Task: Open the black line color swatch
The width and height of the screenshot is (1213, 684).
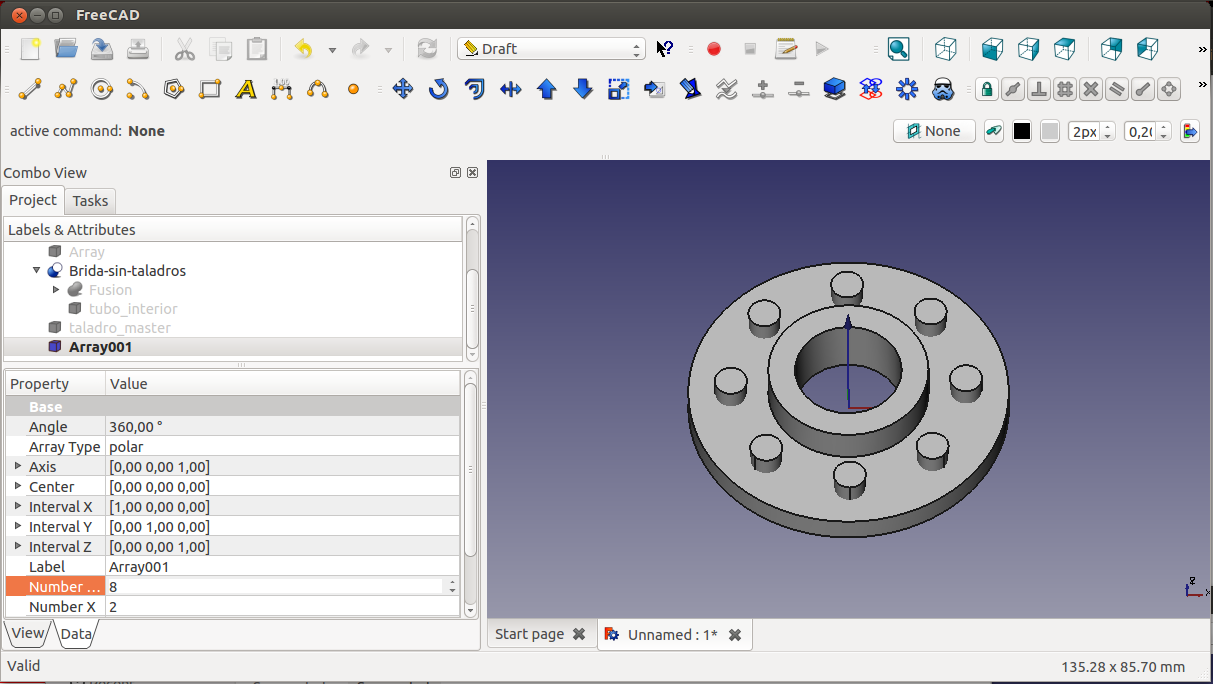Action: click(x=1021, y=131)
